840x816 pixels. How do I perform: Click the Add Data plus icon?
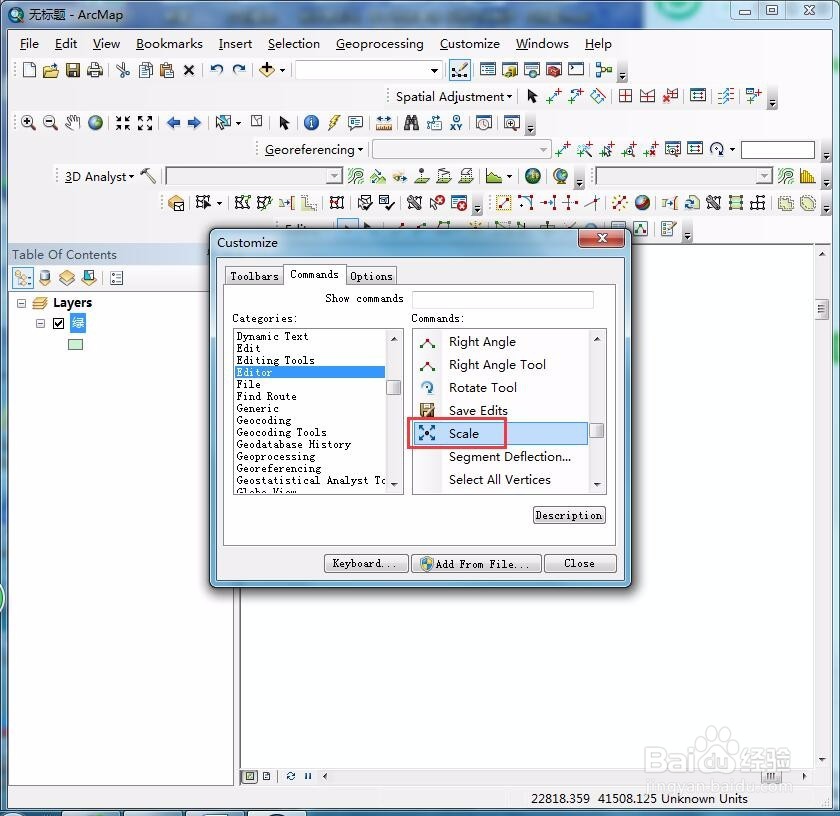pyautogui.click(x=267, y=70)
